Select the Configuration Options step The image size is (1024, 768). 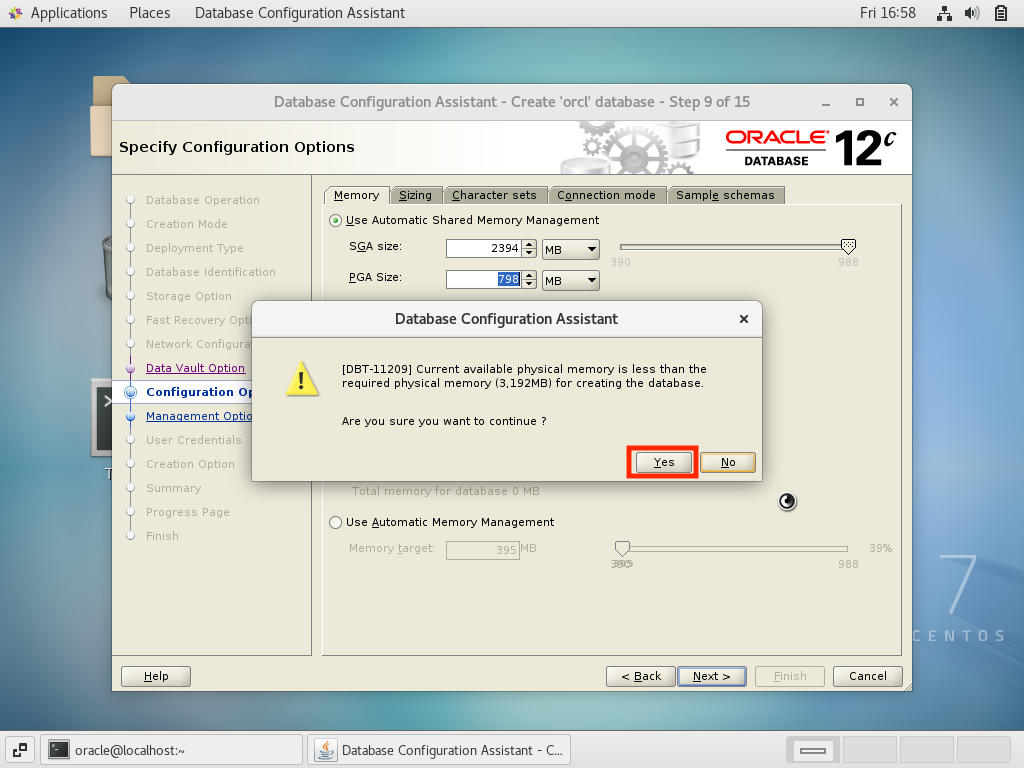click(x=199, y=392)
